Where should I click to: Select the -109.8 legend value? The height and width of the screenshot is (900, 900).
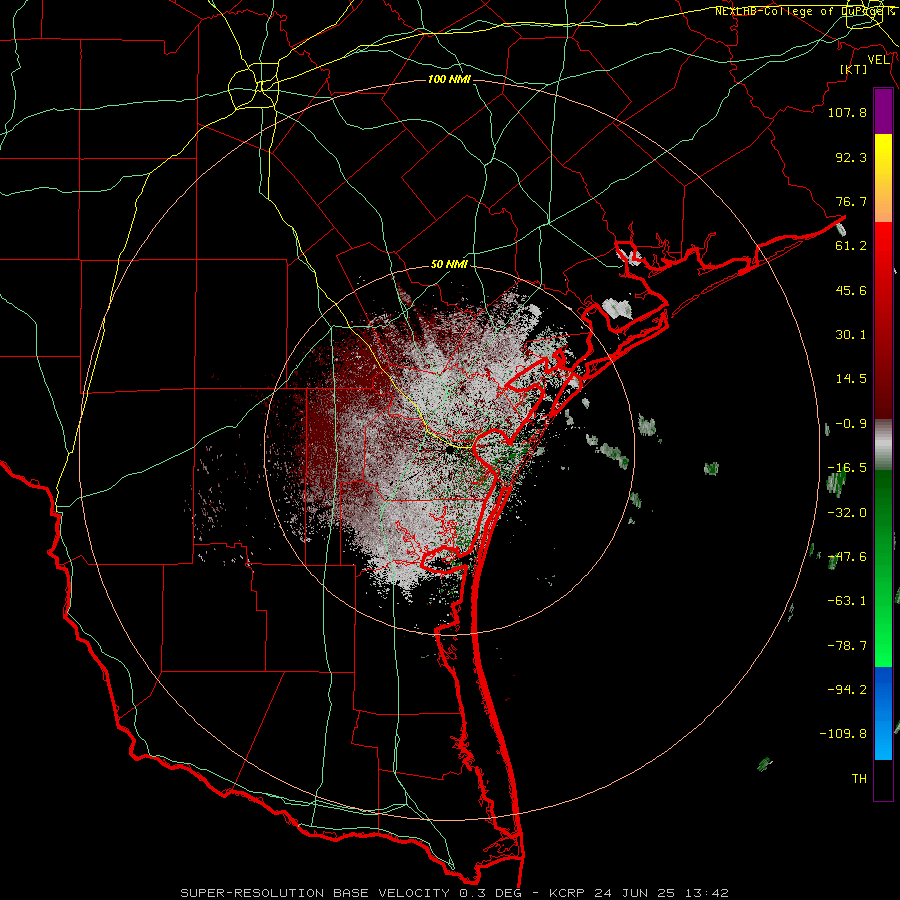click(843, 734)
